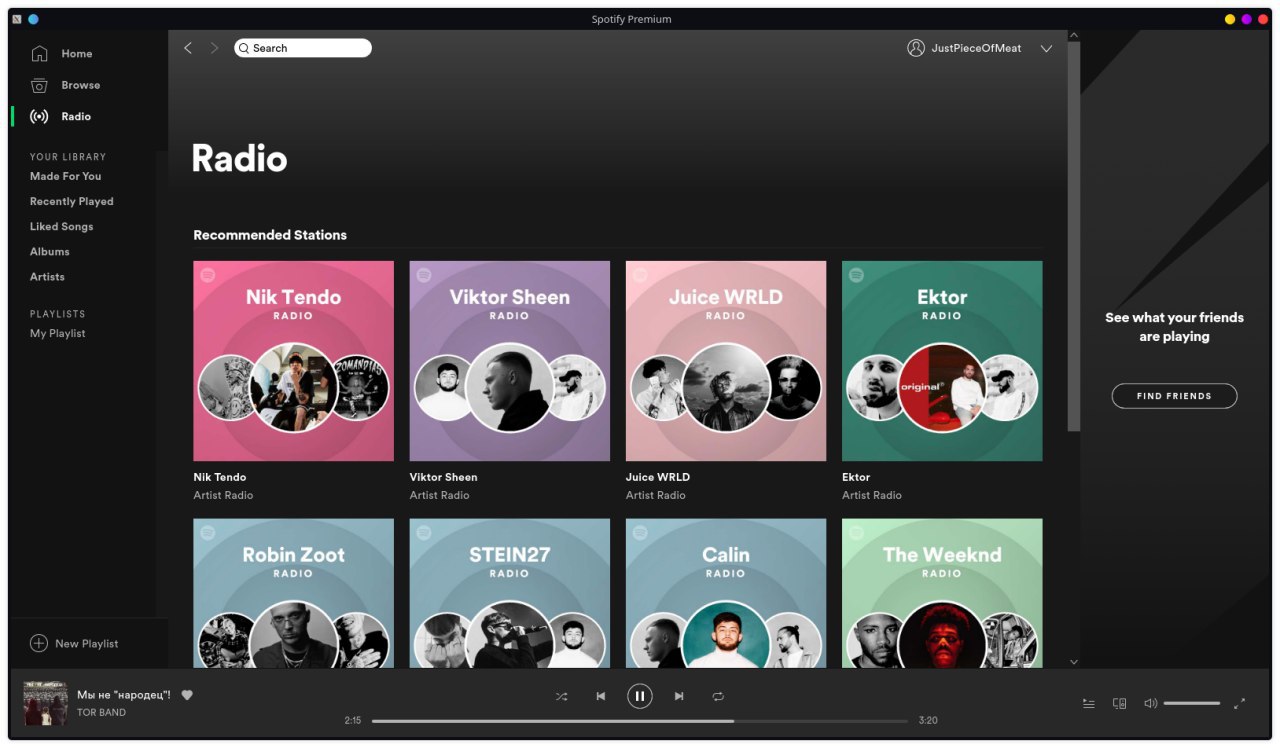Click the Juice WRLD title link

tap(658, 477)
